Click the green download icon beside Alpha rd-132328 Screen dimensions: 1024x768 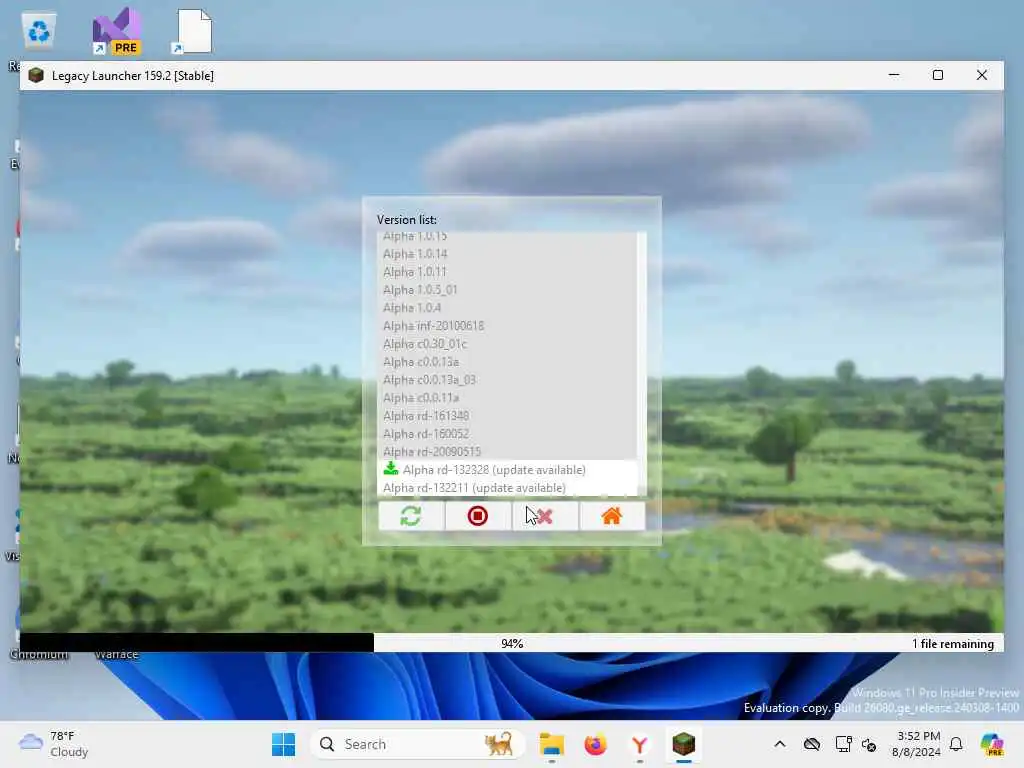(x=391, y=468)
